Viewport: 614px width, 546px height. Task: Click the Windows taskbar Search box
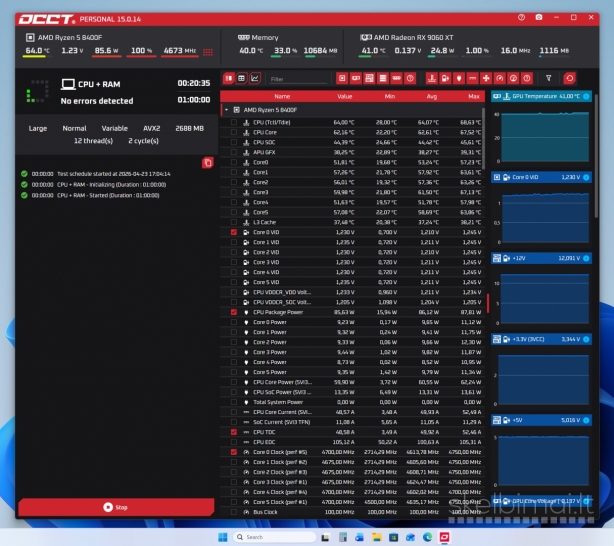pos(274,537)
